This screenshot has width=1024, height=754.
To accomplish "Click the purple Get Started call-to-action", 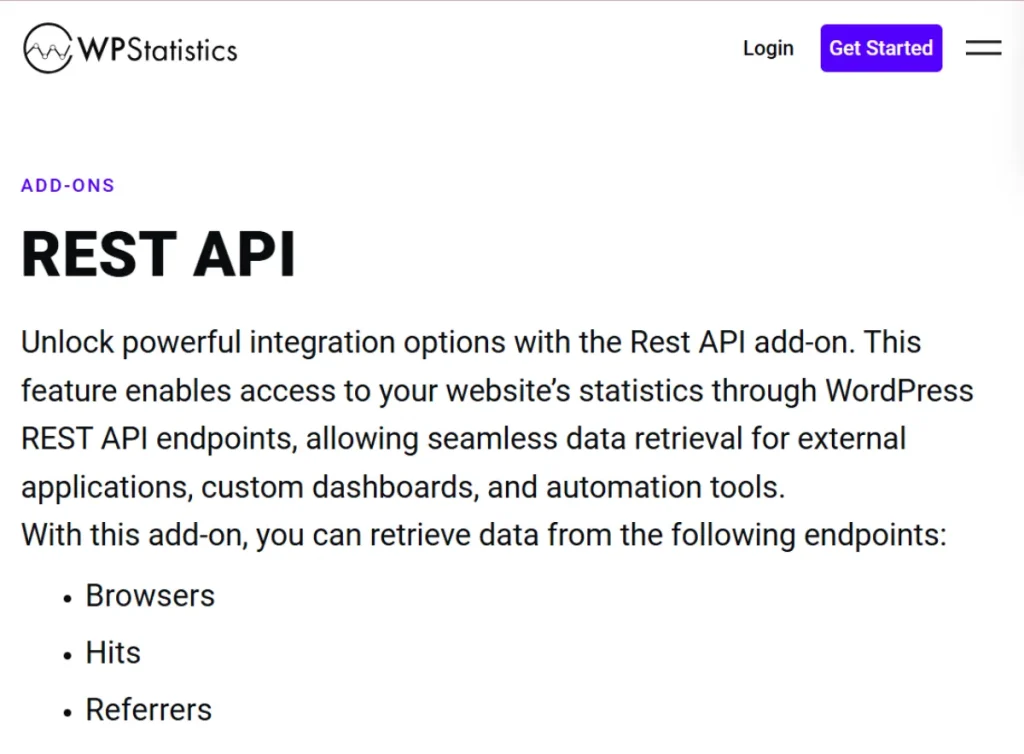I will point(880,47).
